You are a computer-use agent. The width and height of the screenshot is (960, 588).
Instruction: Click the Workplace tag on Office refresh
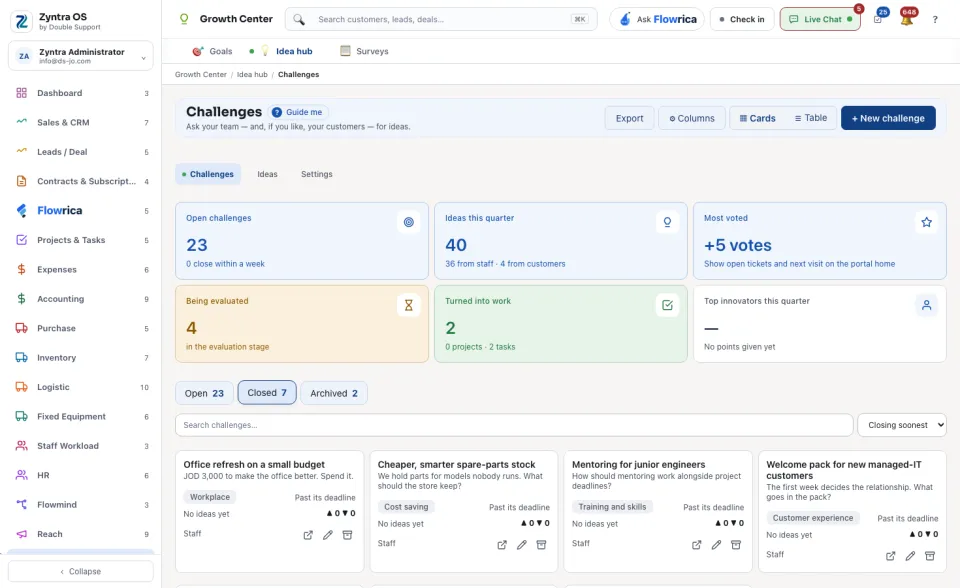[x=210, y=497]
